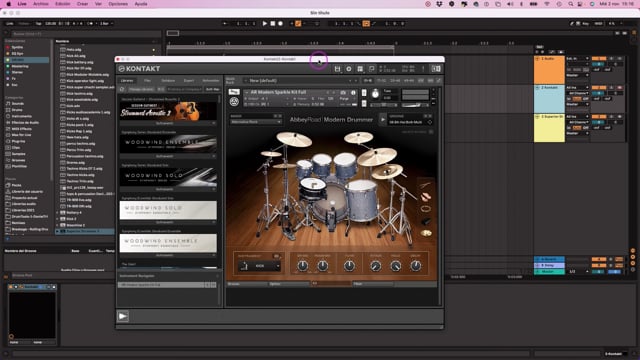Click the Record button in Ableton transport
This screenshot has width=640, height=360.
(280, 24)
